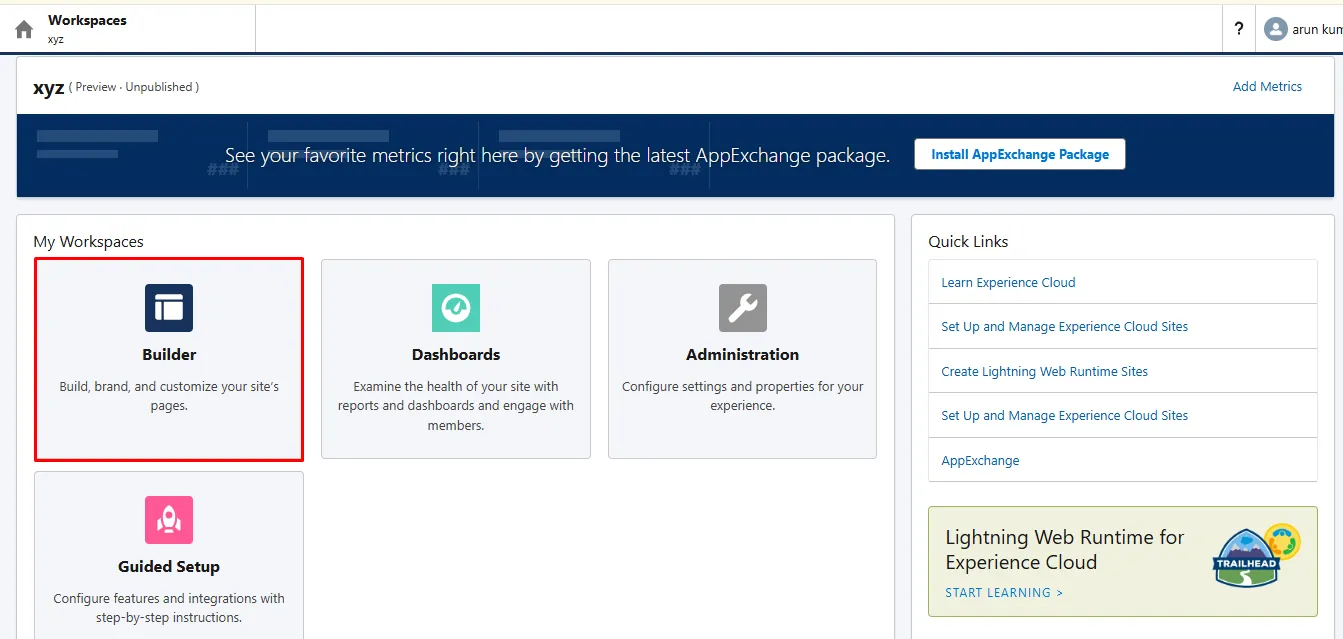Click START LEARNING link in Trailhead banner
This screenshot has width=1343, height=639.
point(1003,593)
